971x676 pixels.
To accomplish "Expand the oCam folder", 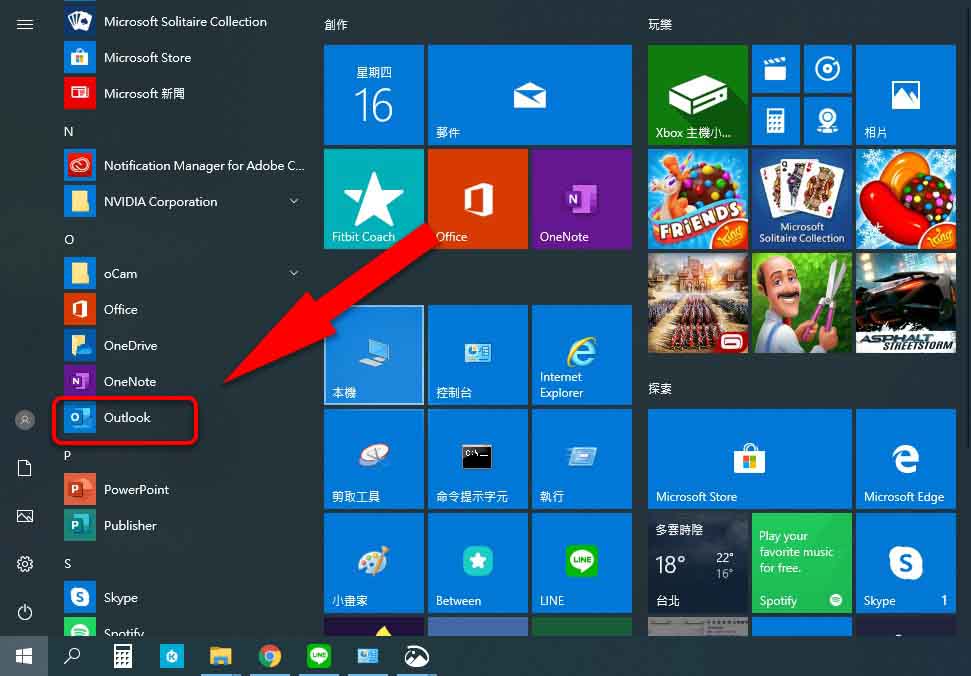I will coord(185,273).
